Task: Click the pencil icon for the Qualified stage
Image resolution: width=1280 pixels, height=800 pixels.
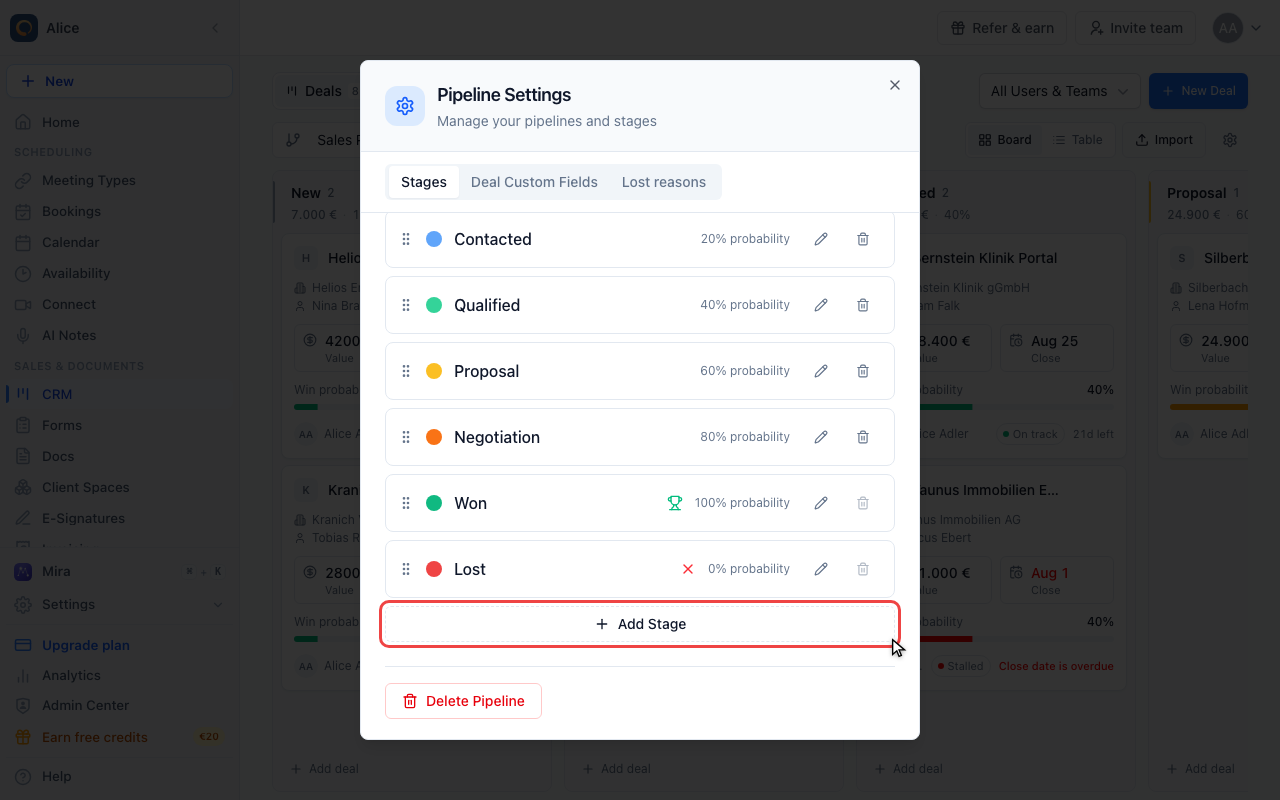Action: [821, 305]
